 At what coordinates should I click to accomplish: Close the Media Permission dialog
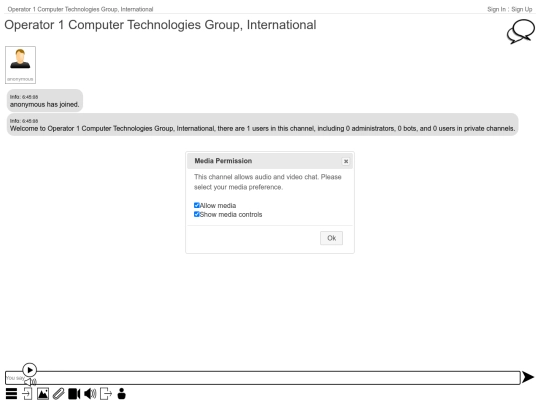346,161
